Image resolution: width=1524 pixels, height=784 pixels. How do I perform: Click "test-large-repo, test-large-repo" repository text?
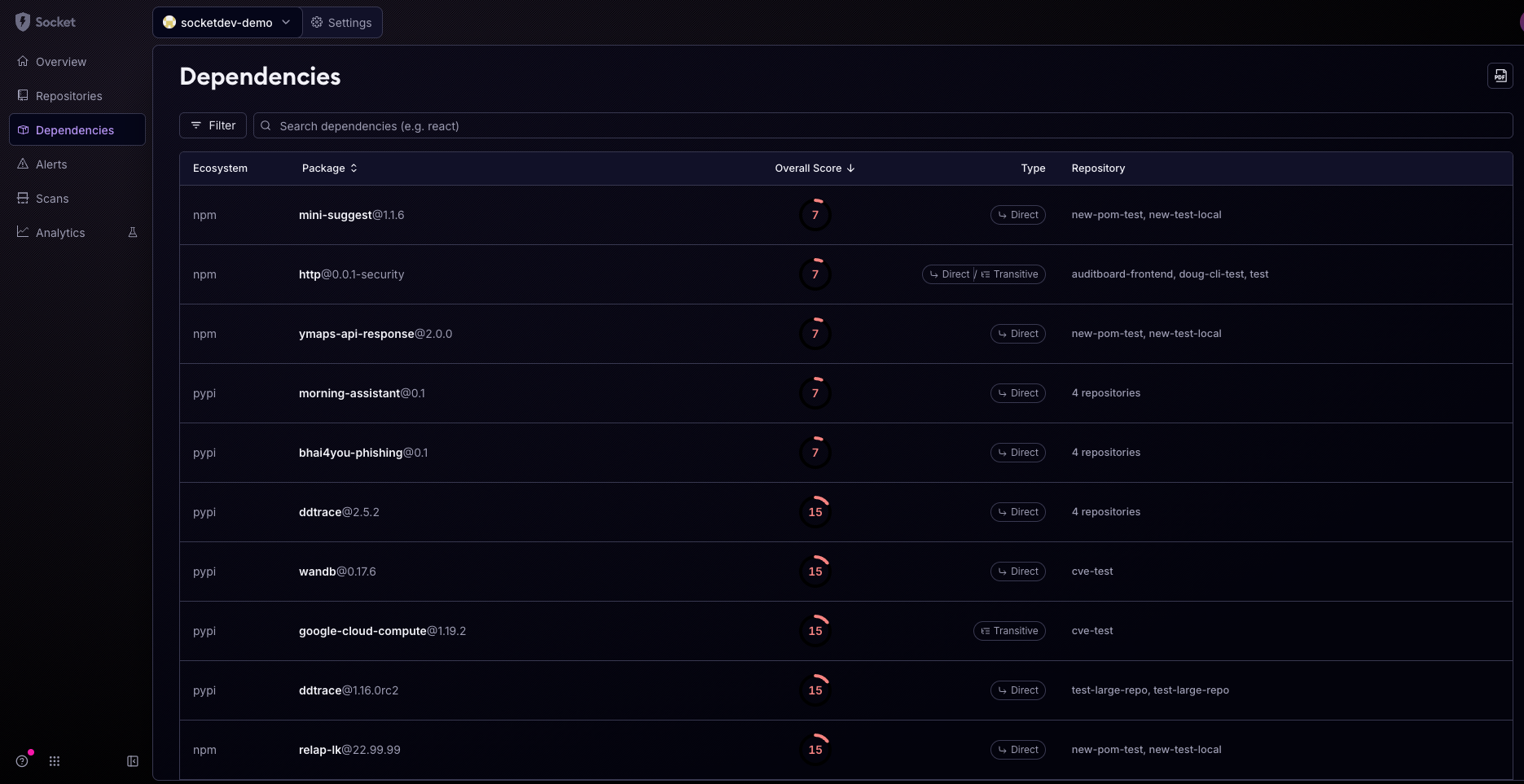[1150, 690]
